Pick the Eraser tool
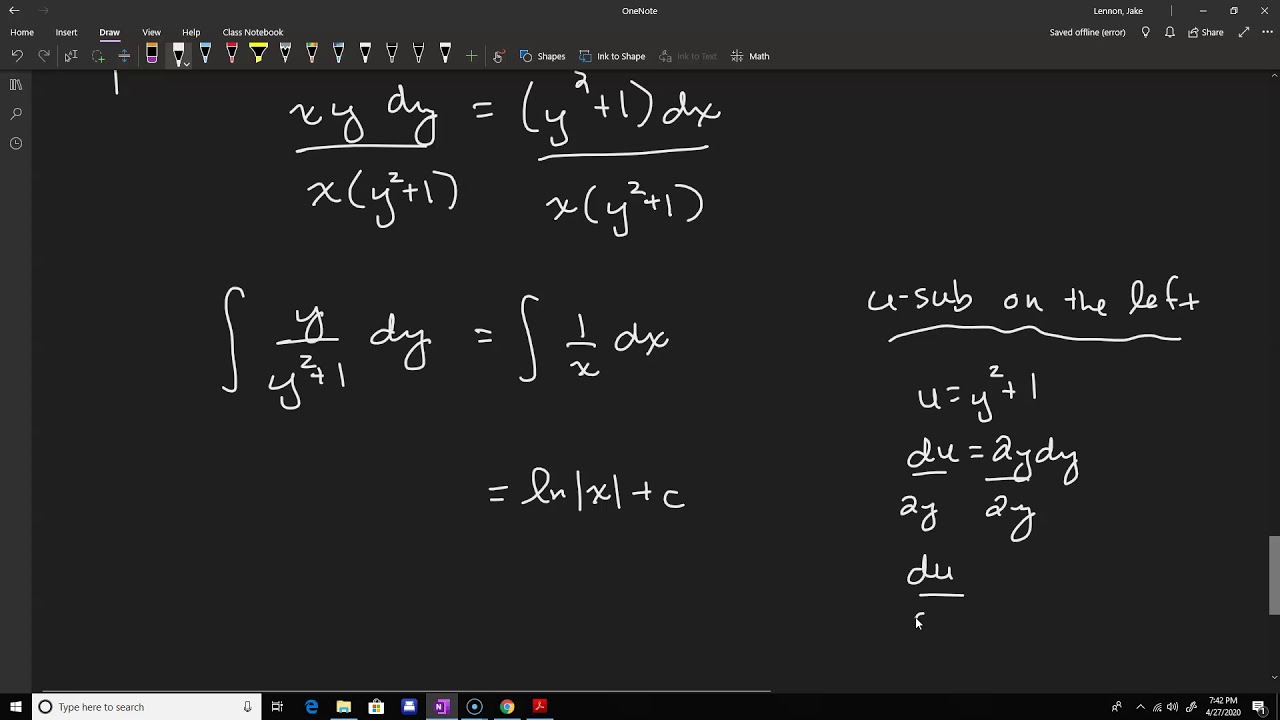The width and height of the screenshot is (1280, 720). click(152, 55)
